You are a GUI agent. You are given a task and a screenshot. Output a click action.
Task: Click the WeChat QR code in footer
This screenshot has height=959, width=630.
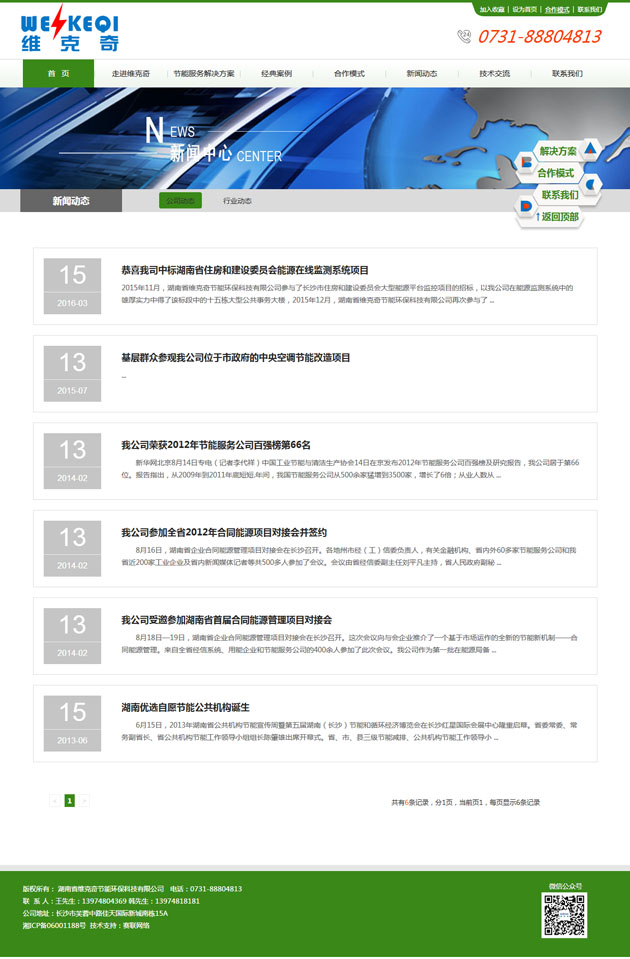pyautogui.click(x=564, y=915)
